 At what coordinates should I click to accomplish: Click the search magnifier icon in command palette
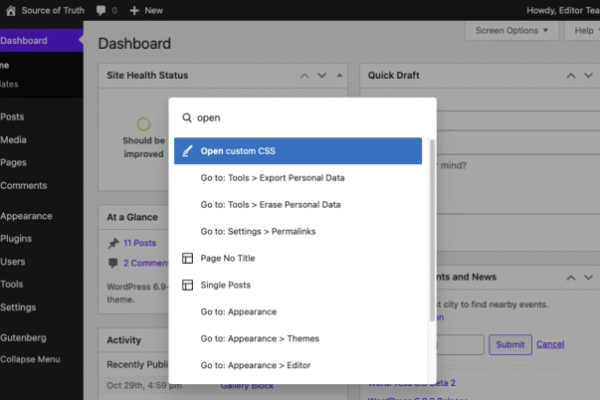point(186,117)
